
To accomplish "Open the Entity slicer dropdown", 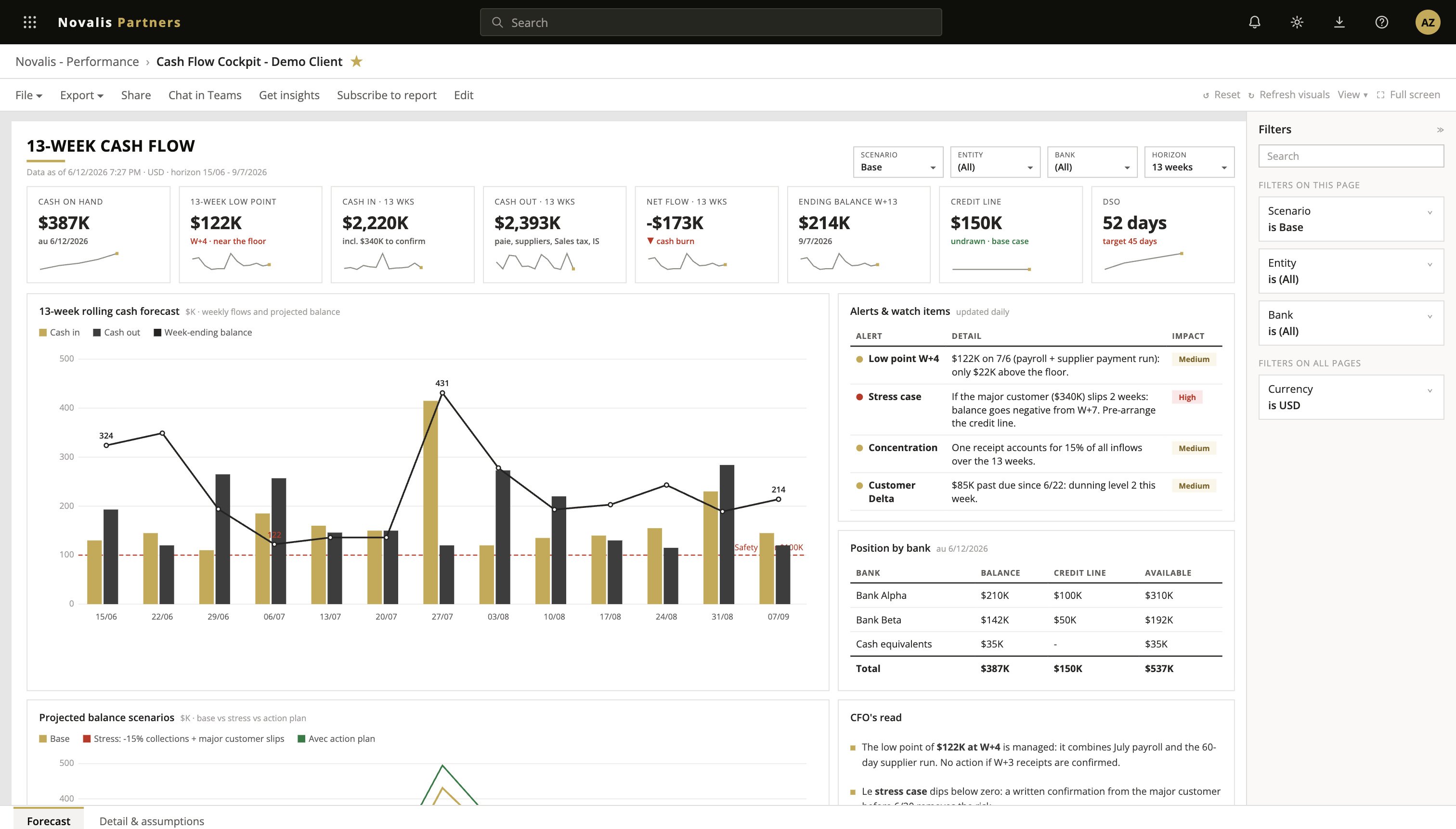I will click(x=995, y=162).
